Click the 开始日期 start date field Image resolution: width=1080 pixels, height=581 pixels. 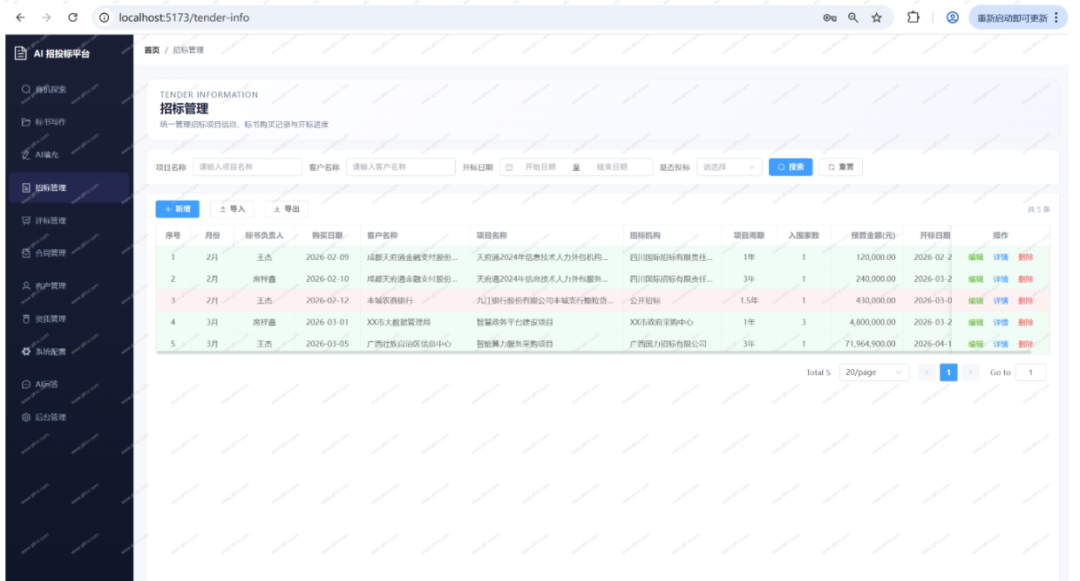tap(541, 167)
